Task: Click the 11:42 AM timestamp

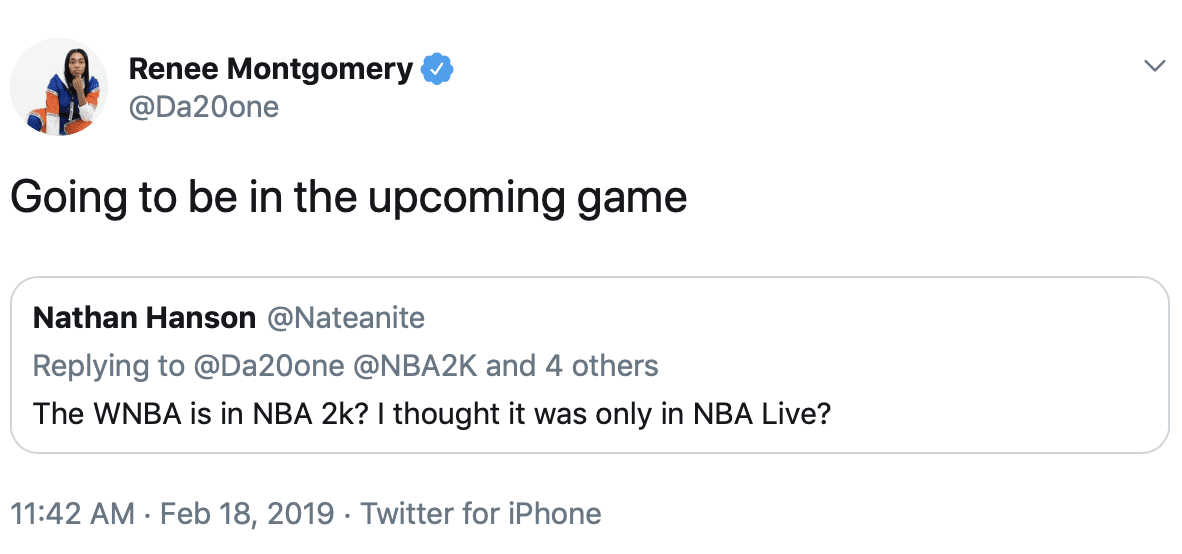Action: pos(72,514)
